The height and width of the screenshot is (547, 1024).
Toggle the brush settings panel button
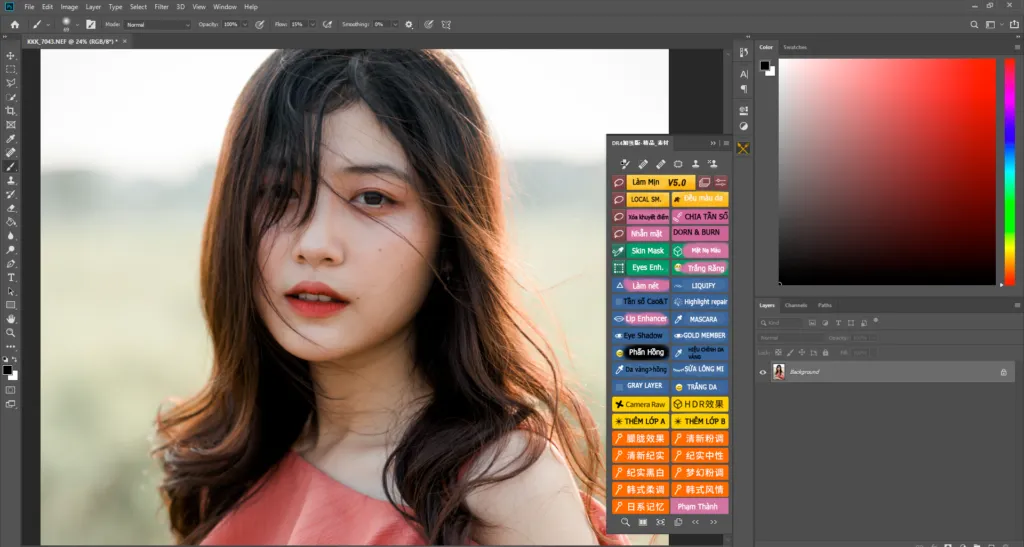pyautogui.click(x=91, y=24)
